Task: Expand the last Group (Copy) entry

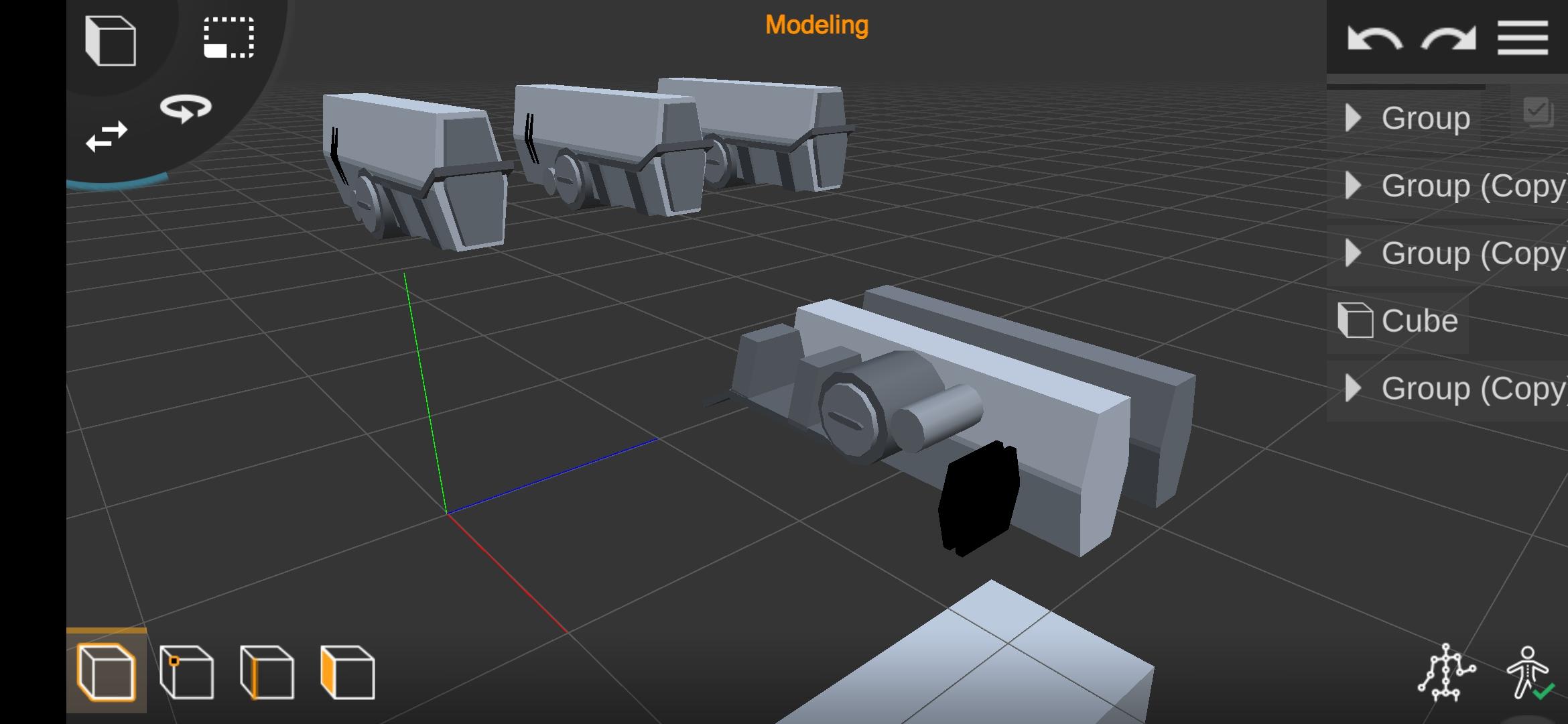Action: coord(1354,388)
